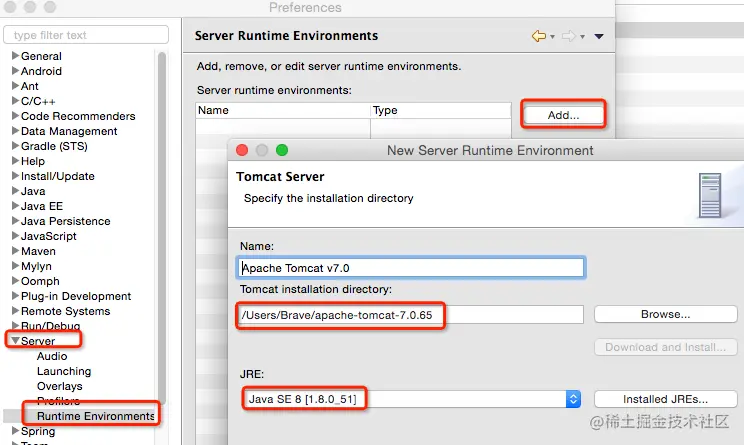Expand the Spring tree node

(15, 431)
